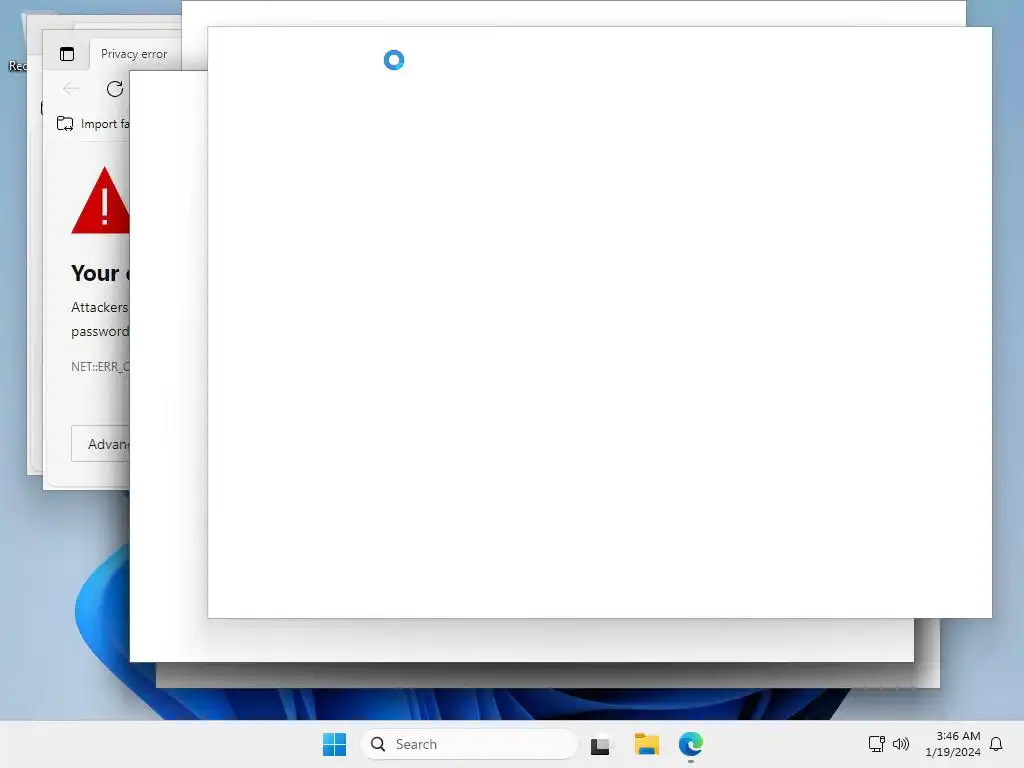Click the Import favorites bookmark icon
The image size is (1024, 768).
tap(65, 123)
